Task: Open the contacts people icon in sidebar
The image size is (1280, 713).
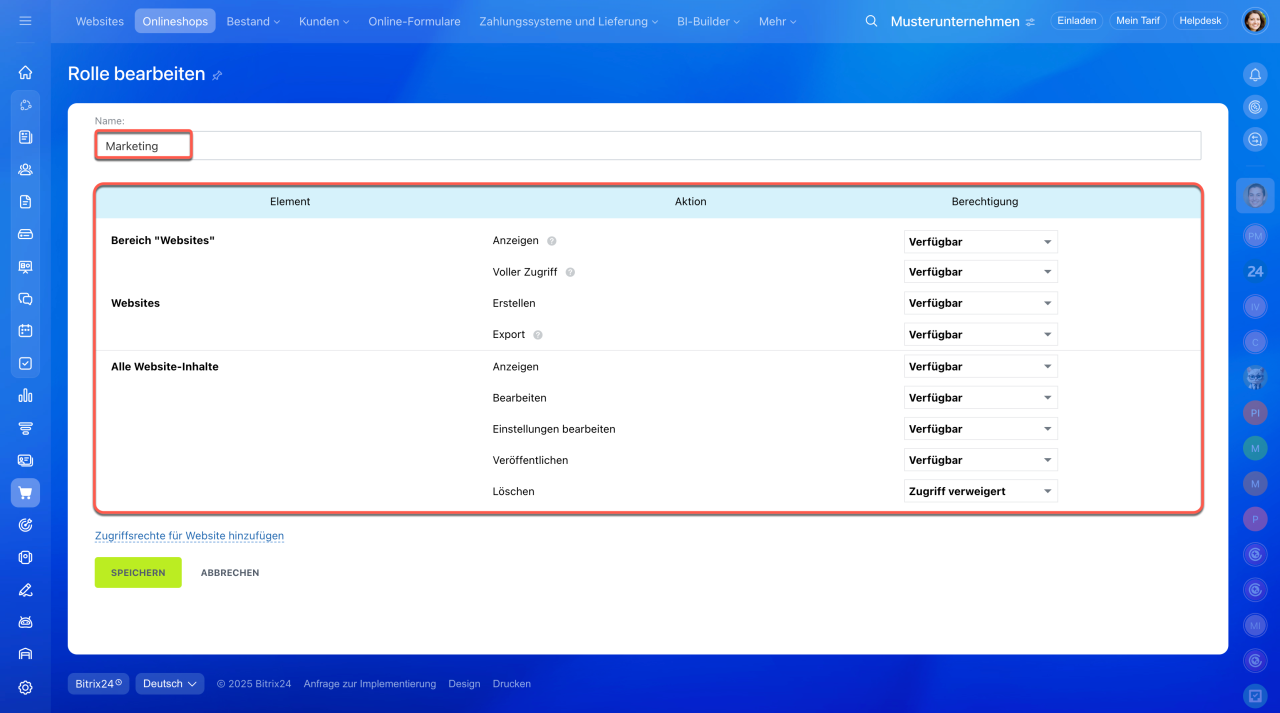Action: [x=25, y=169]
